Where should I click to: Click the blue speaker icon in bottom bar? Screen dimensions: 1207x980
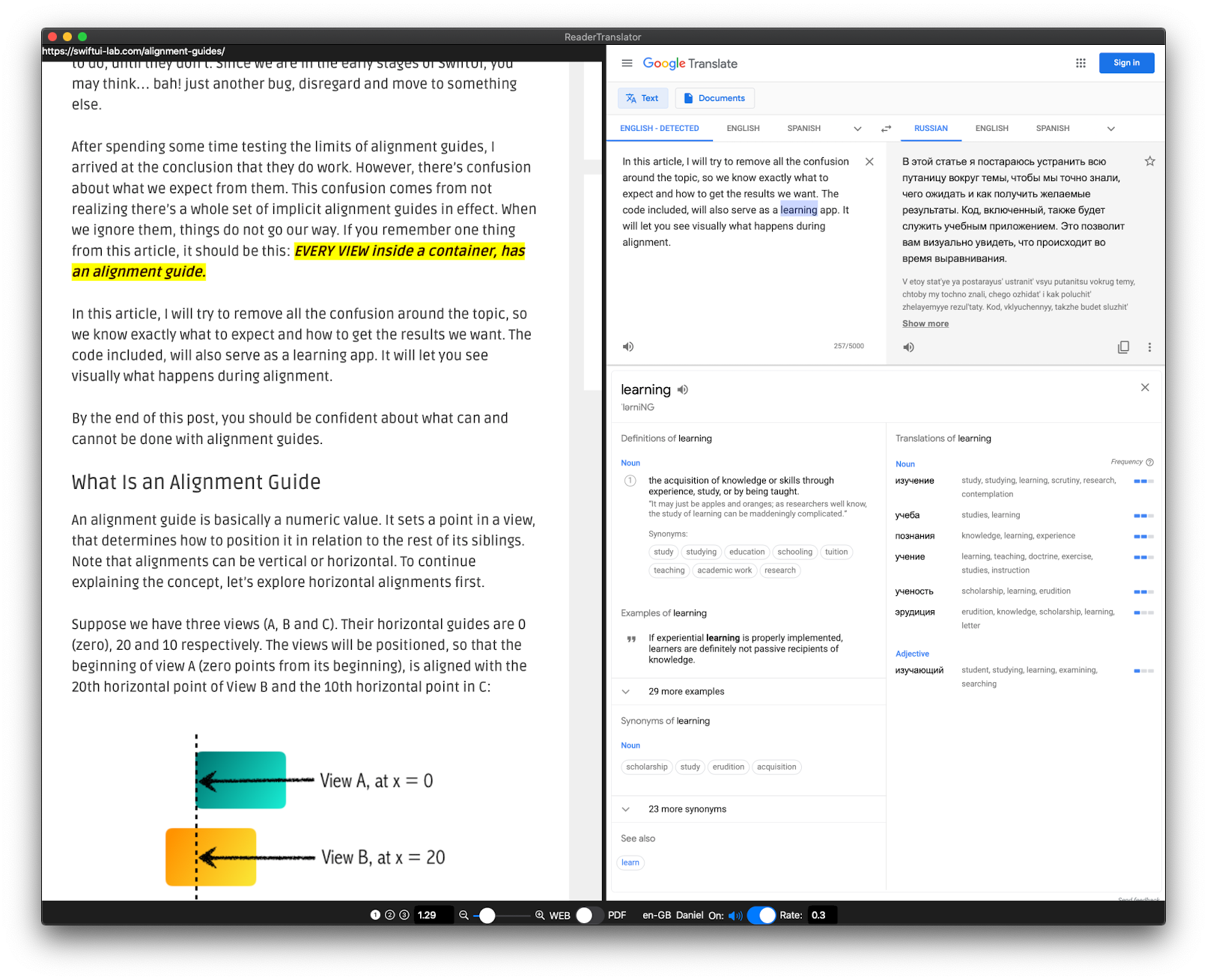(x=735, y=915)
